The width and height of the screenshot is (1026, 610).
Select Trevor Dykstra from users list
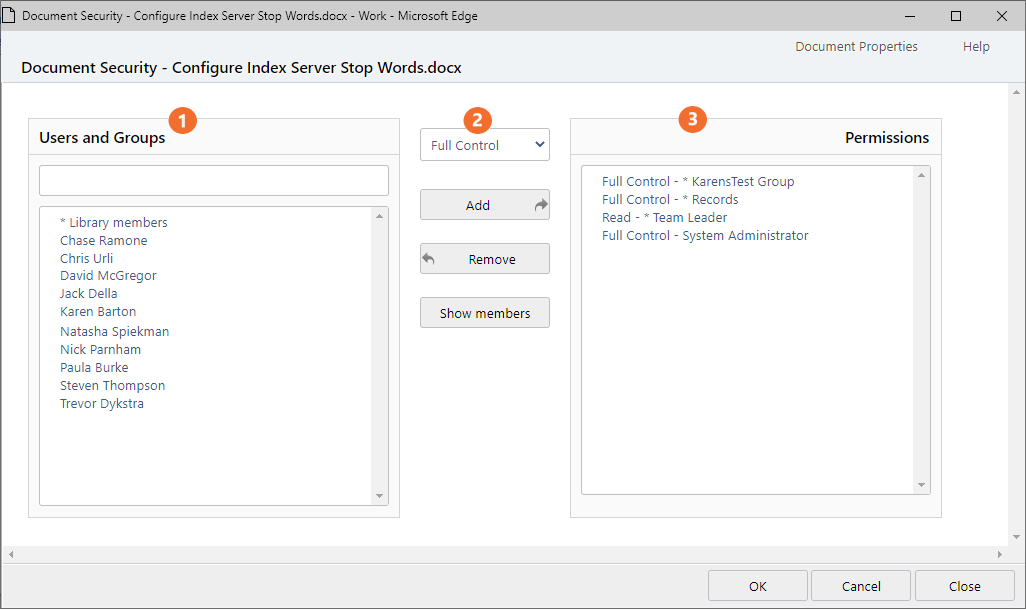click(102, 404)
